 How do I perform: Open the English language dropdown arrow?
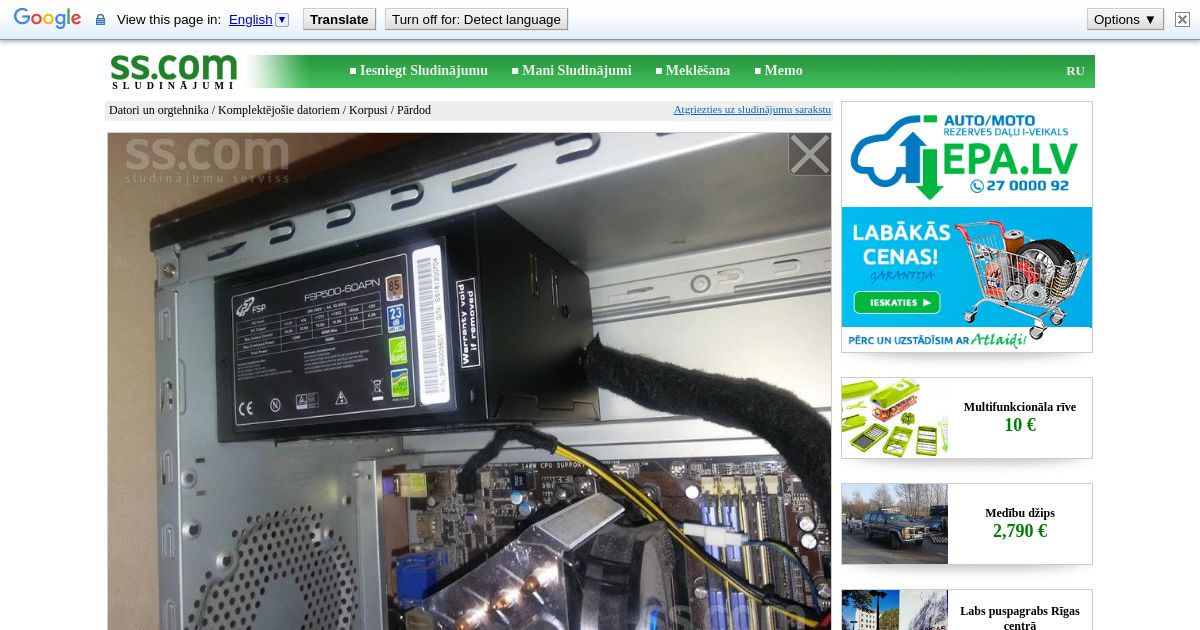(x=282, y=19)
